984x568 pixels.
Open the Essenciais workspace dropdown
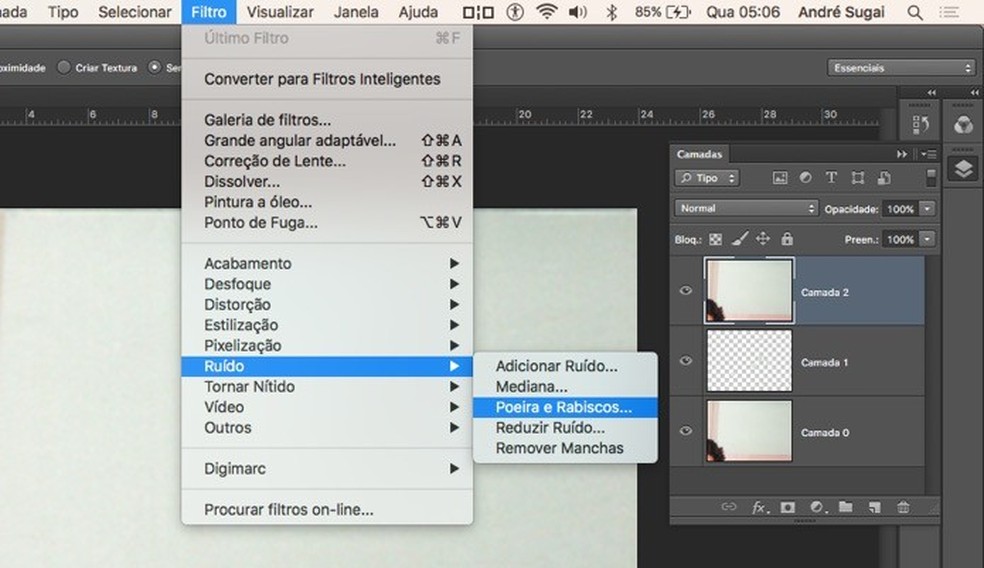point(901,68)
